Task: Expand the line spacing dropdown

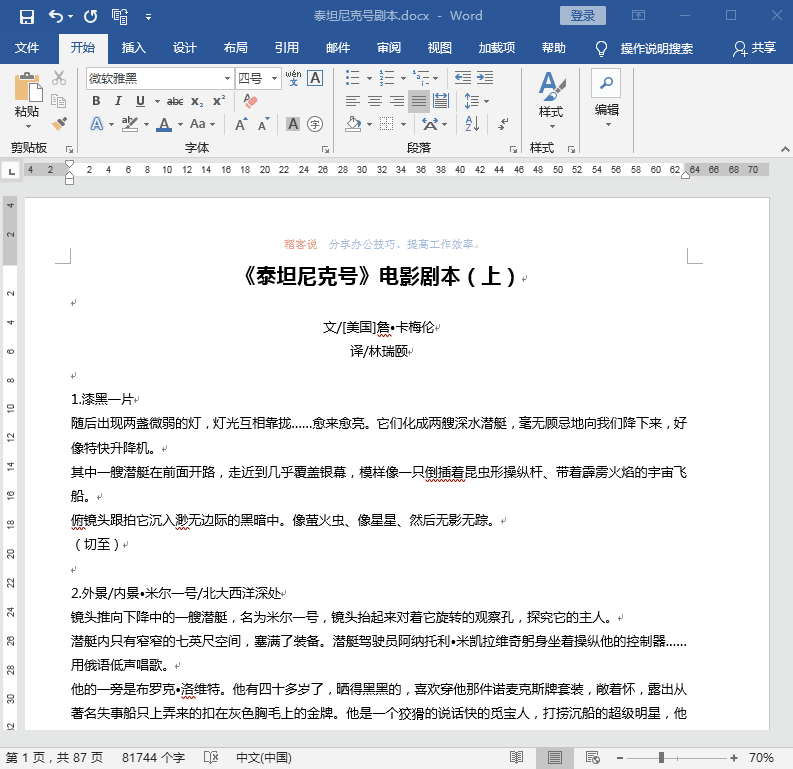Action: (x=487, y=101)
